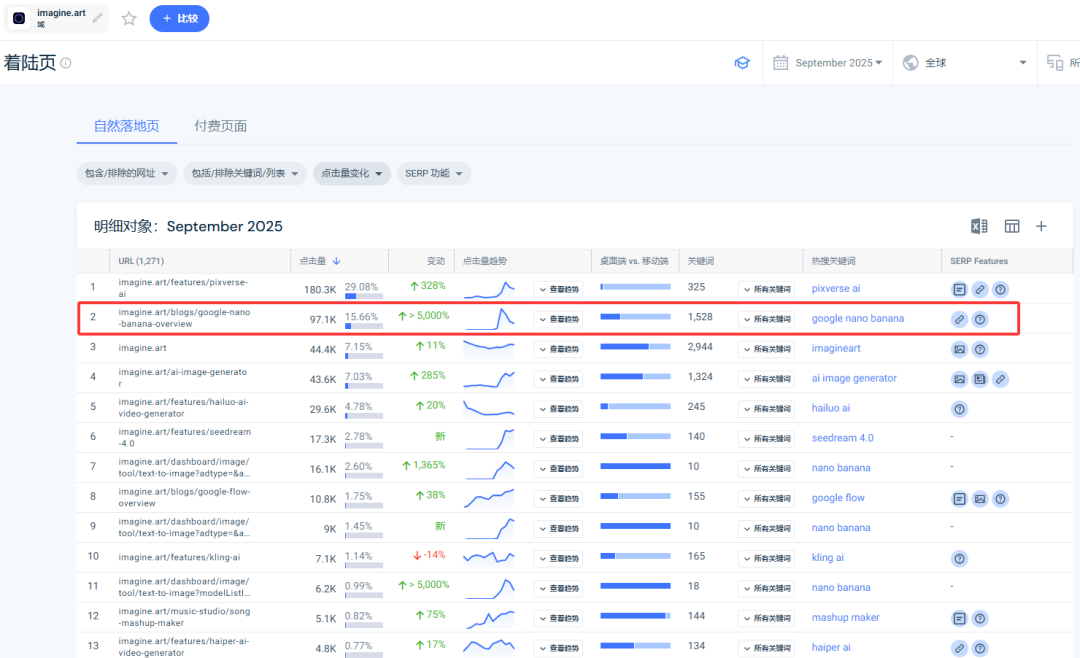Open the hailuo-ai-video-generator URL

point(183,407)
